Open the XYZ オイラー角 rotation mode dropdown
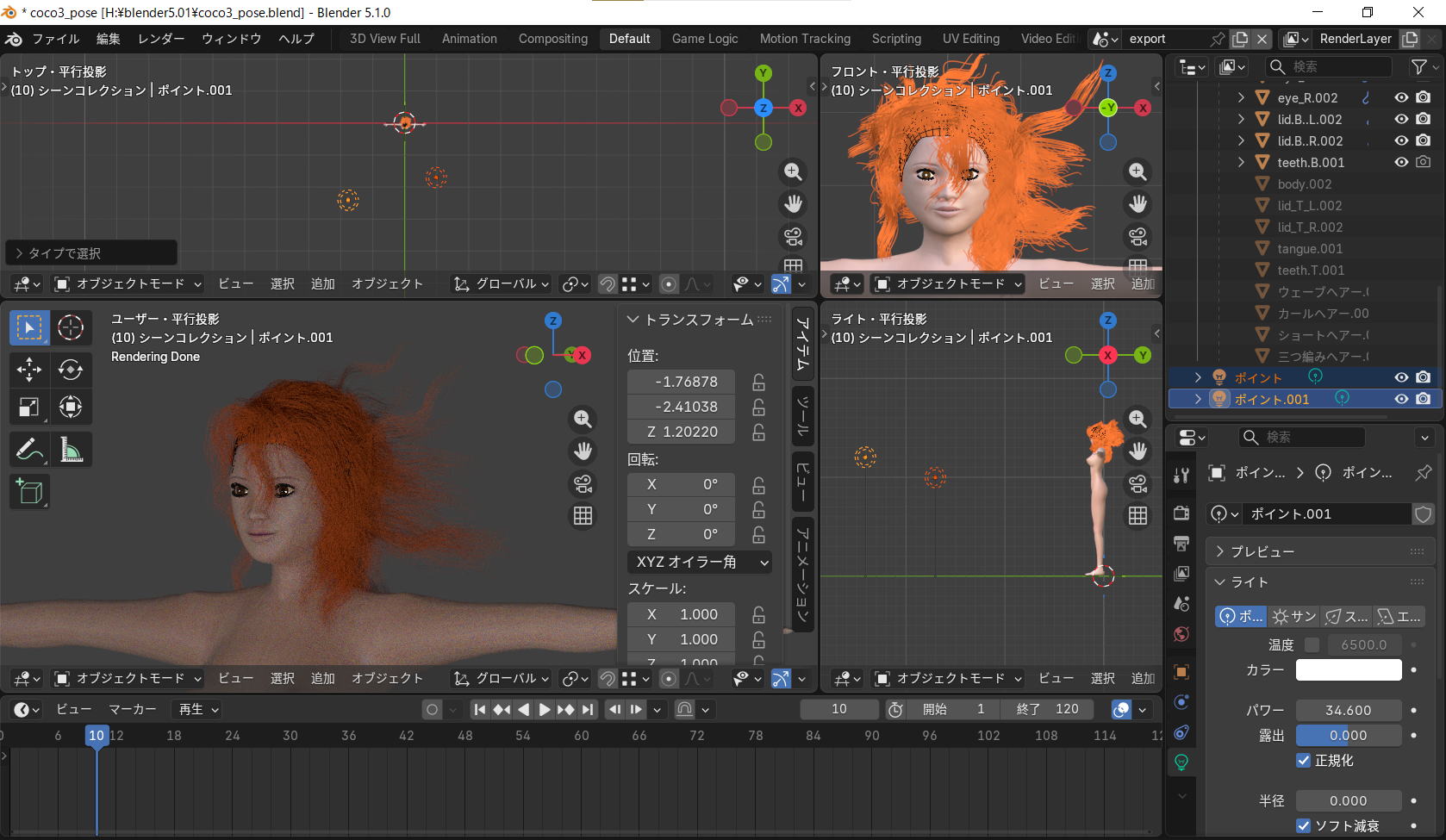The image size is (1446, 840). coord(700,562)
